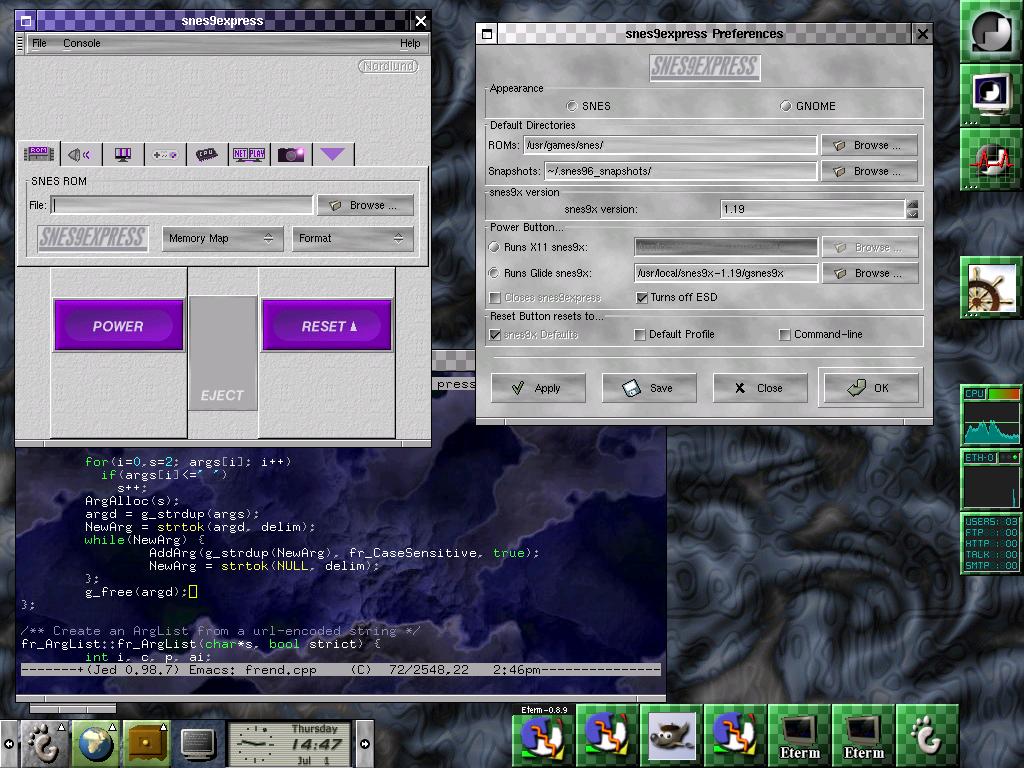Open the snes9express window menu button

point(25,21)
